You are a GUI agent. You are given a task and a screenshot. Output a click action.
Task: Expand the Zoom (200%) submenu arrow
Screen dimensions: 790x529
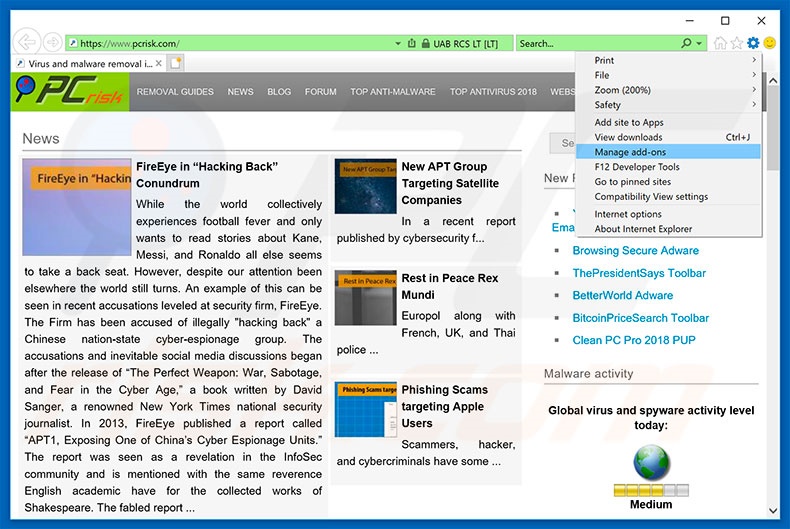click(754, 90)
